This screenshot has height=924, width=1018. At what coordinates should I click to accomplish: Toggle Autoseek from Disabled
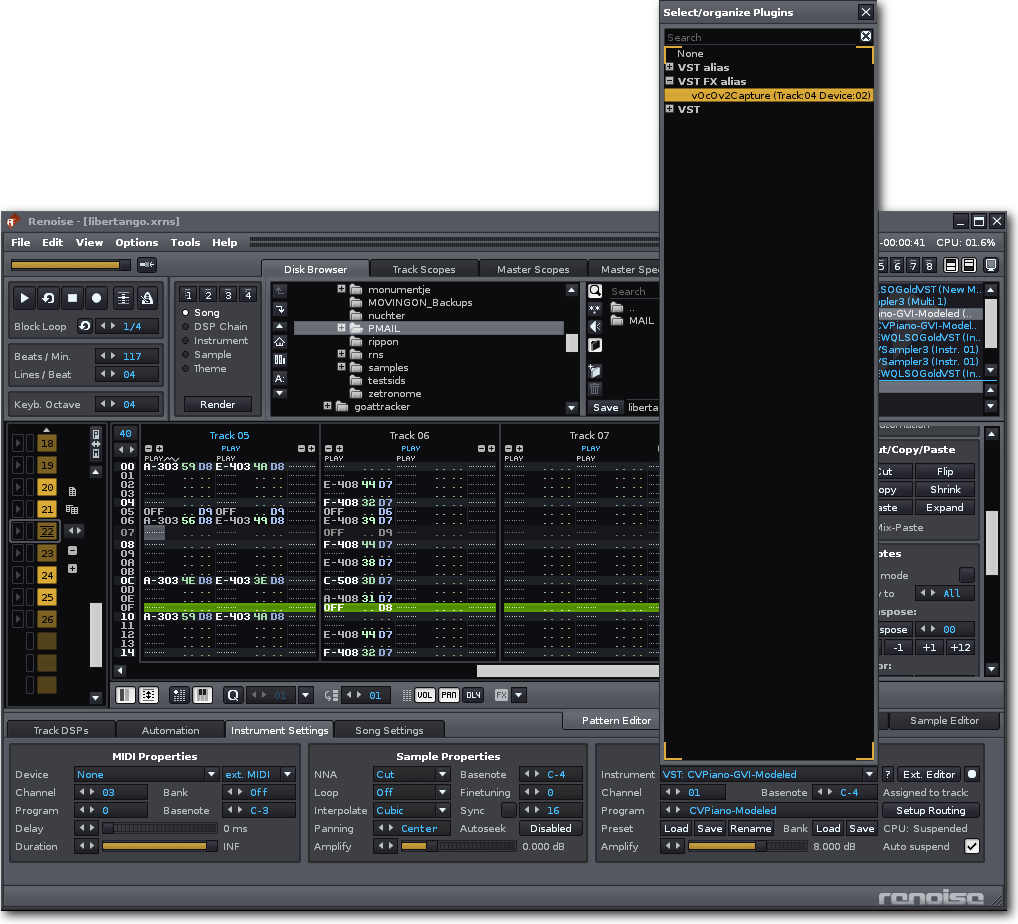click(551, 828)
